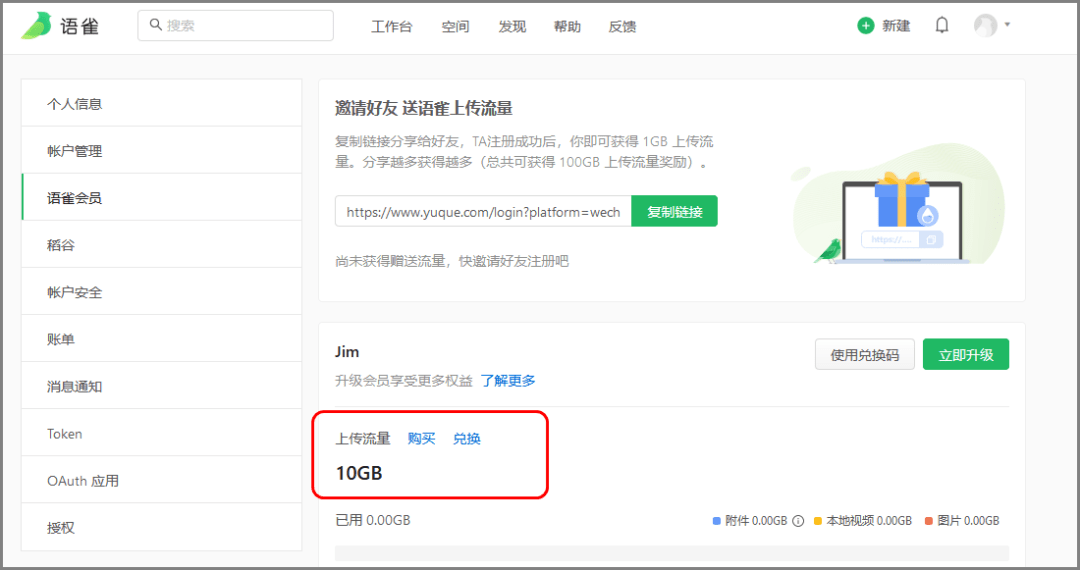The width and height of the screenshot is (1080, 570).
Task: Click the 10GB upload traffic value
Action: pos(359,473)
